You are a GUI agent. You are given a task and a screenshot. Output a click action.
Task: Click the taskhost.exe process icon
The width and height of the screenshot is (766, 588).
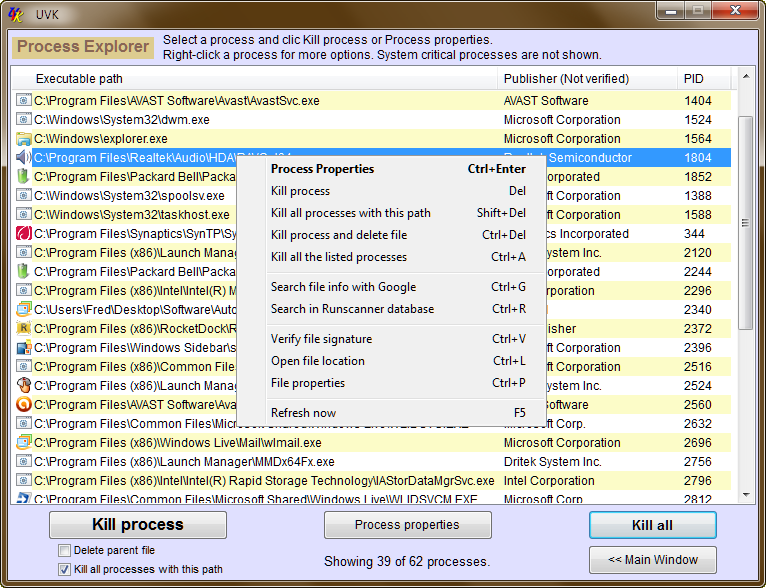(23, 215)
